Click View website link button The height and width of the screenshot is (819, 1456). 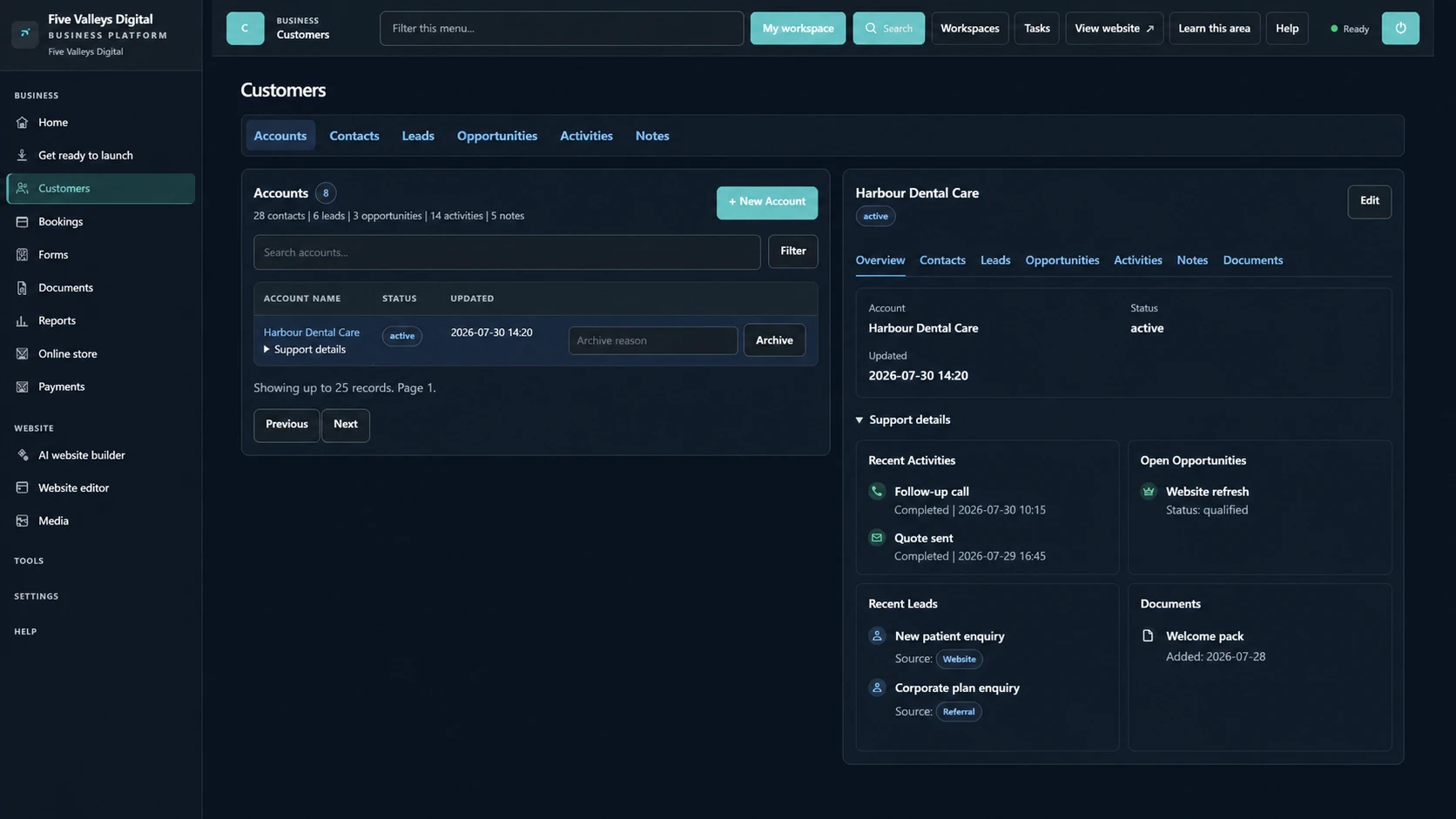coord(1114,29)
